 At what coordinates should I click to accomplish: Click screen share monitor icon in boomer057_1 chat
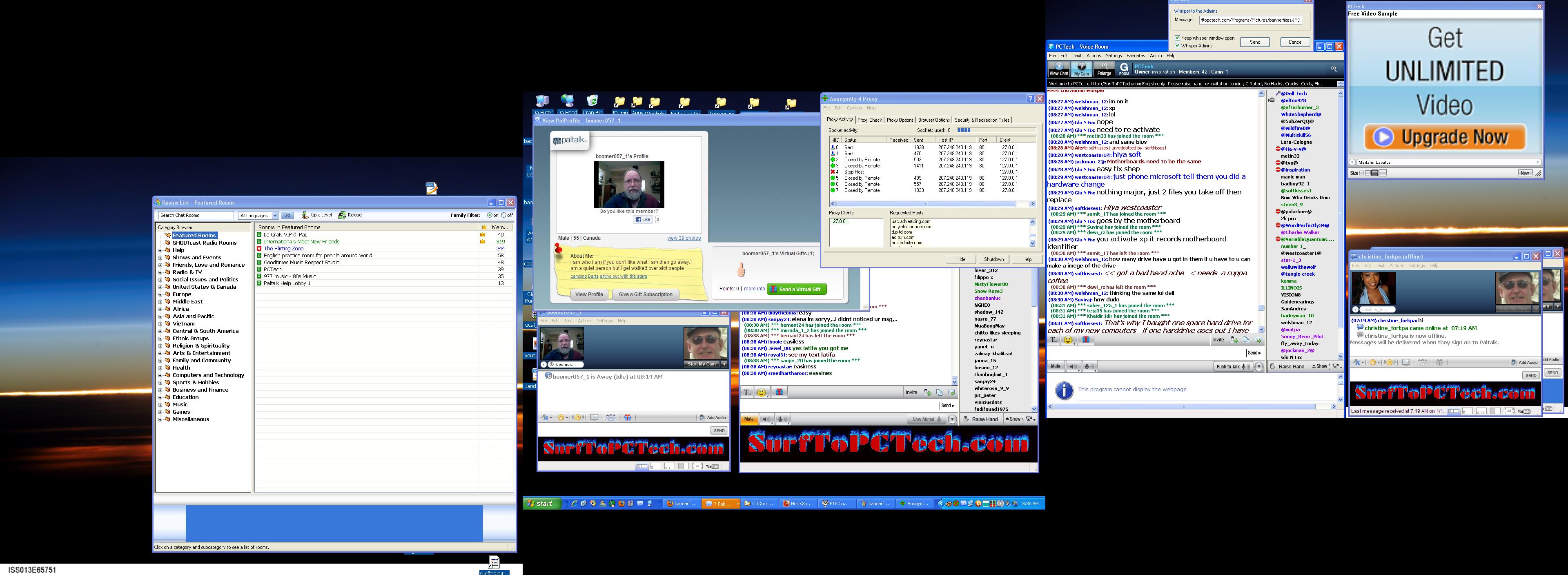tap(594, 417)
